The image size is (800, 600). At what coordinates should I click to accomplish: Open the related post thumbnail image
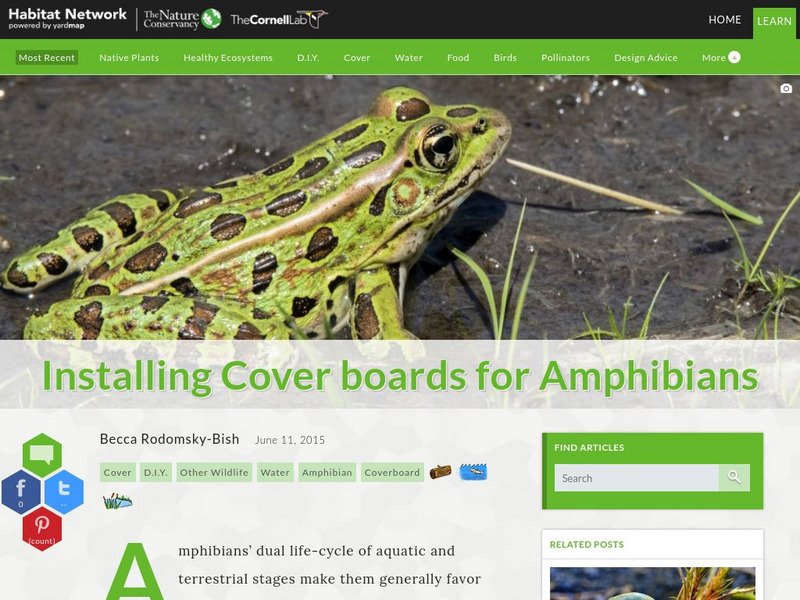tap(653, 583)
